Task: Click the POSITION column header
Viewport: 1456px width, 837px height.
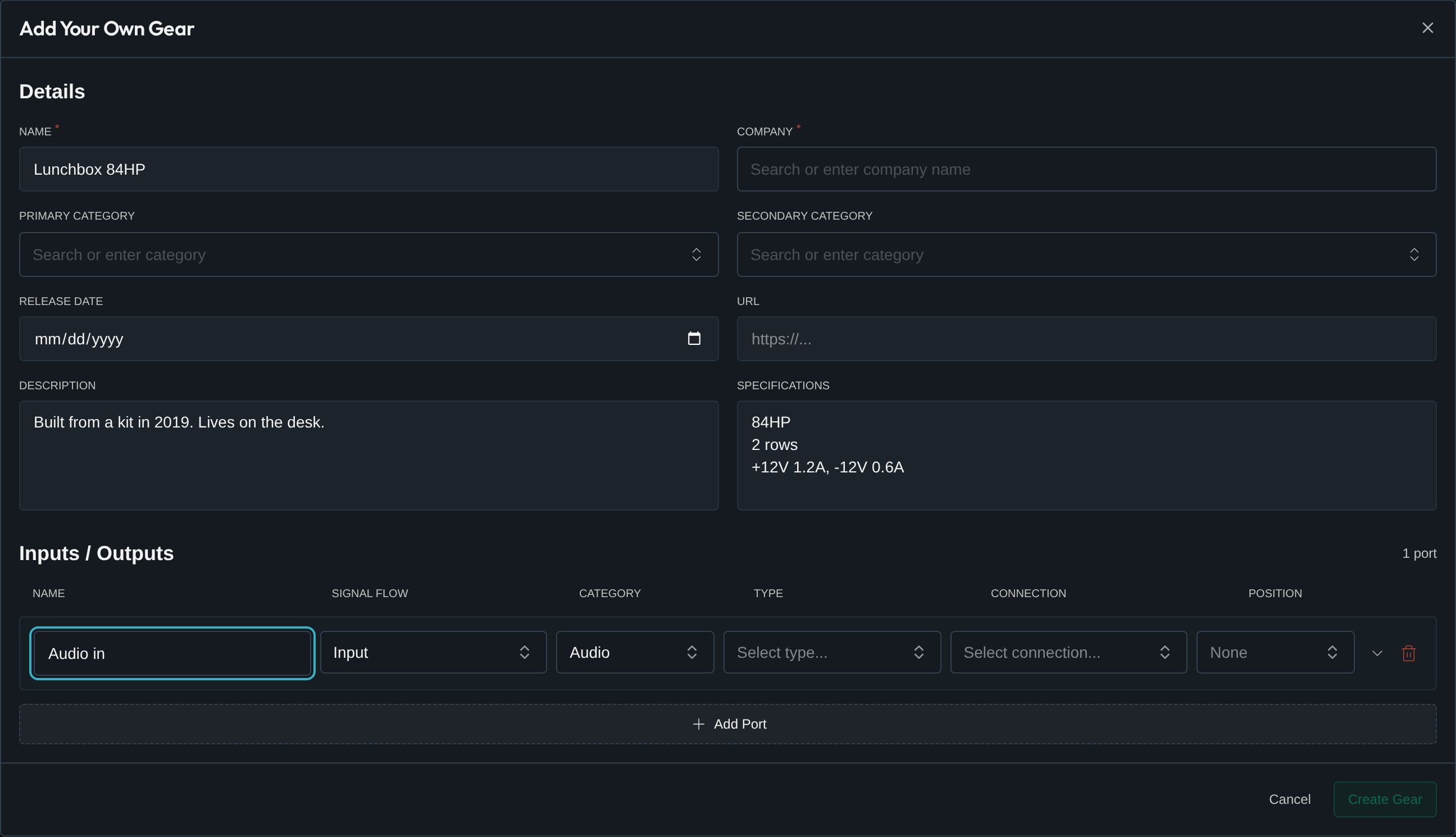Action: [x=1275, y=593]
